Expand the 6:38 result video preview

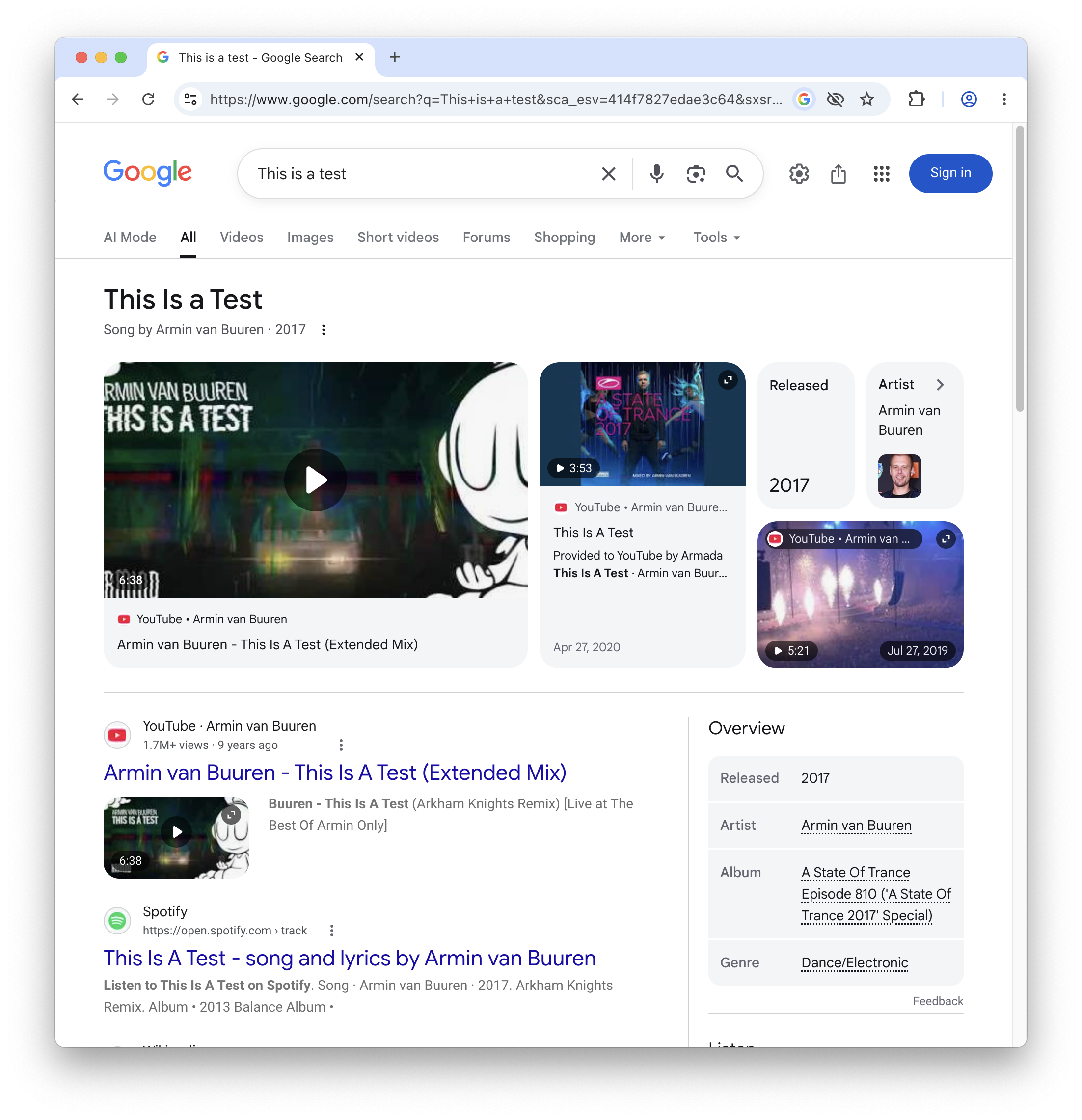tap(232, 814)
